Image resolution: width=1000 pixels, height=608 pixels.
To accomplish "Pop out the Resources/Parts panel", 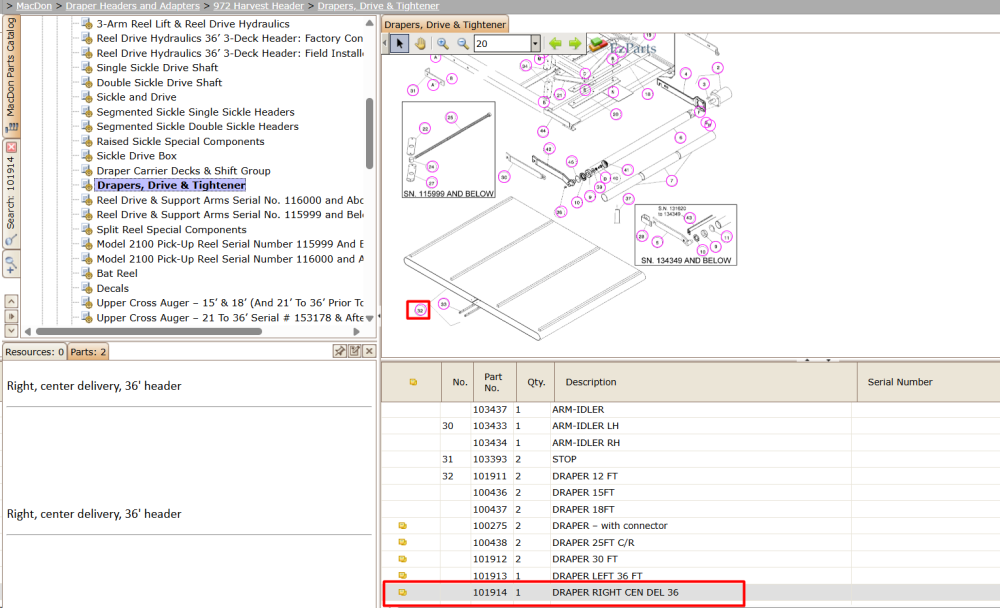I will click(355, 351).
